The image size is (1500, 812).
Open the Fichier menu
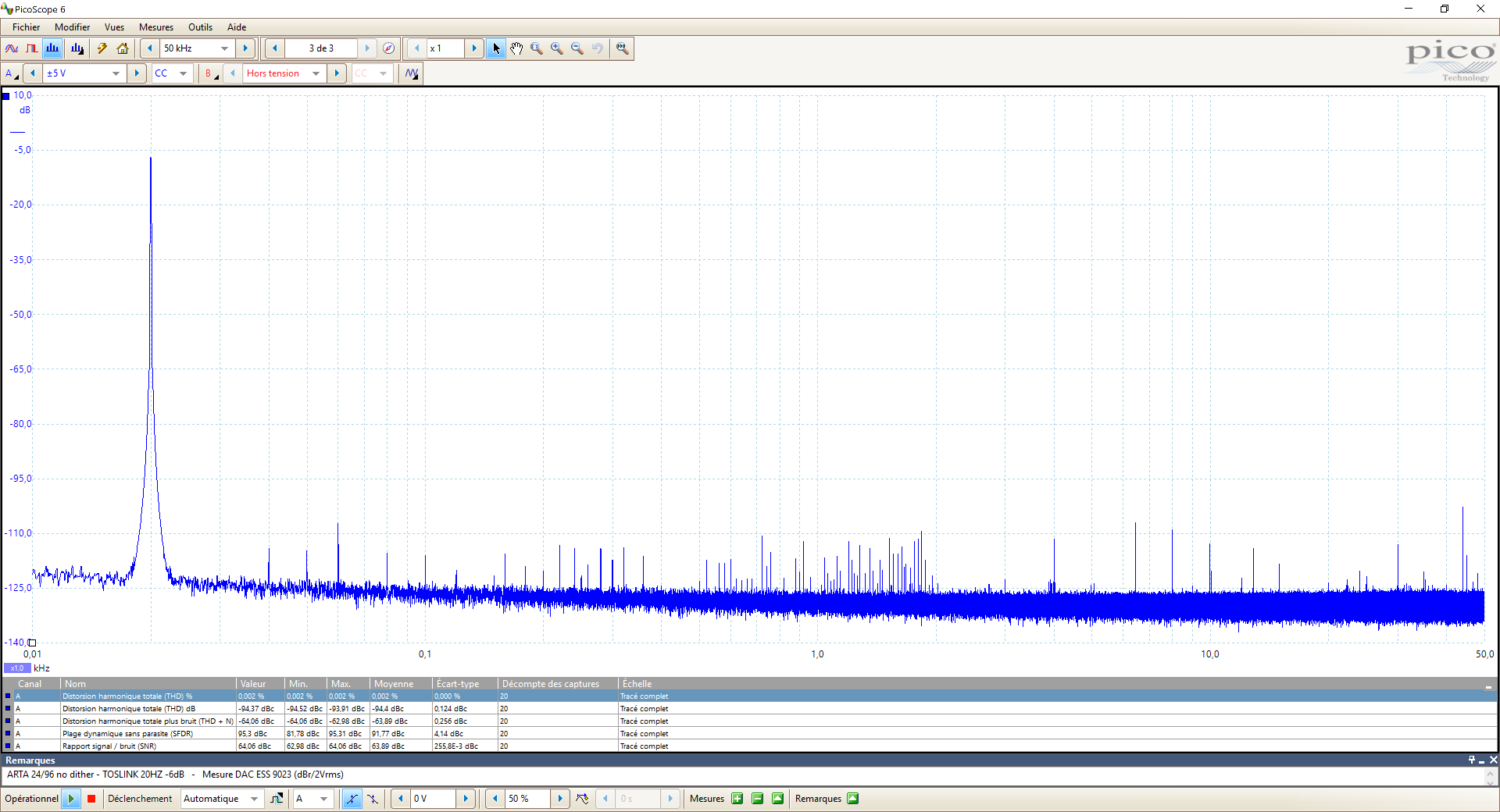(x=26, y=27)
